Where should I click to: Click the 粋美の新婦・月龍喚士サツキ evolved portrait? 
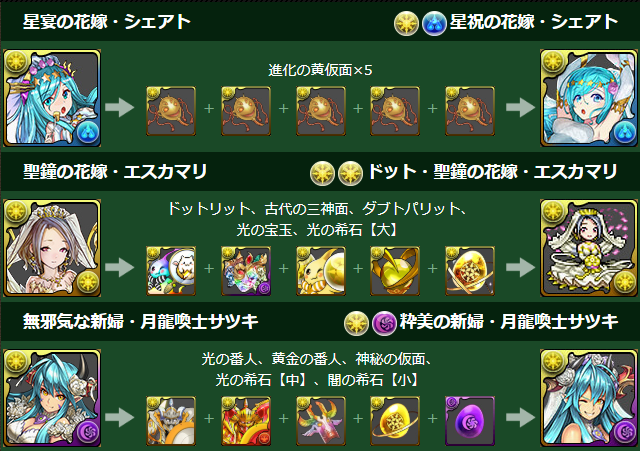tap(589, 398)
